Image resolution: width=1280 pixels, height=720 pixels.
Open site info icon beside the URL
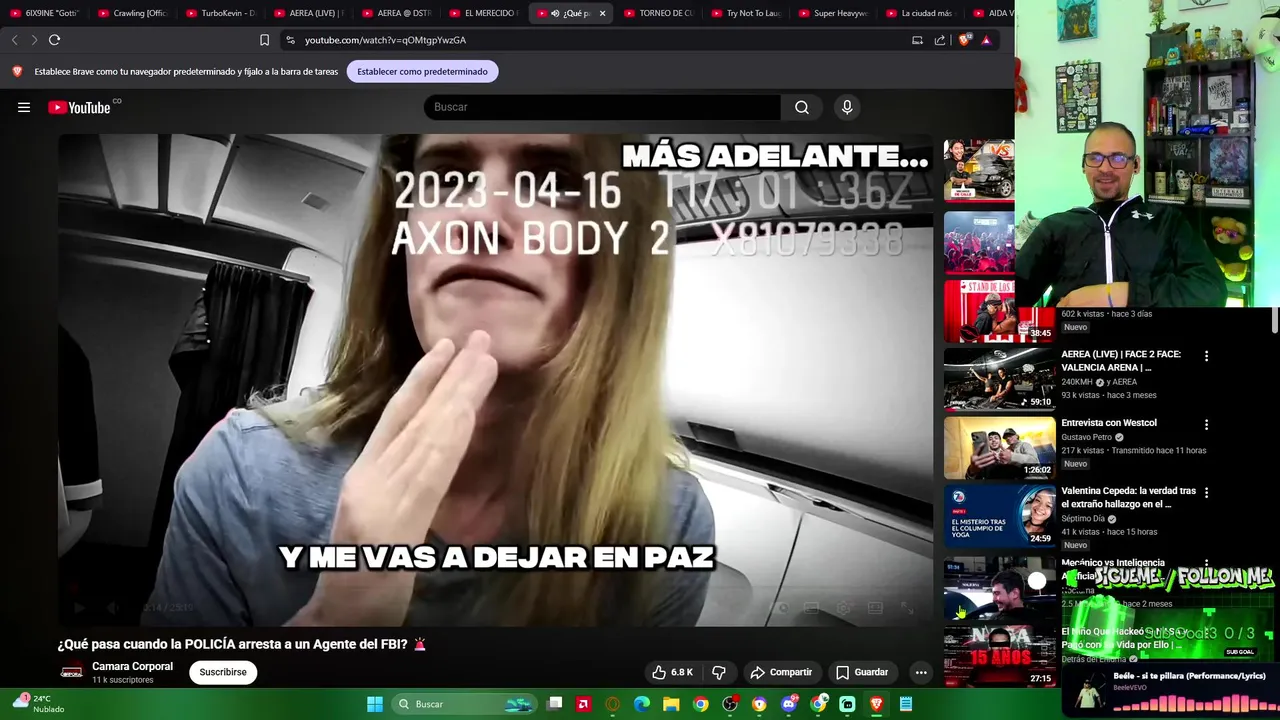pyautogui.click(x=290, y=40)
